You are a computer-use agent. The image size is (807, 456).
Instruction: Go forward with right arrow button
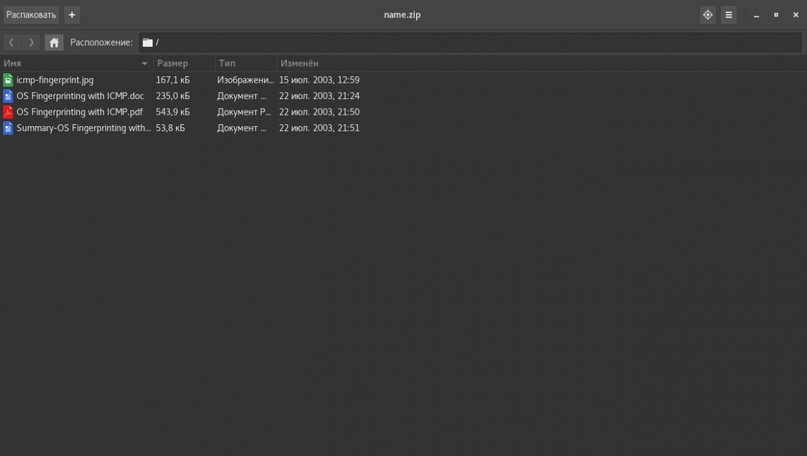[x=32, y=43]
